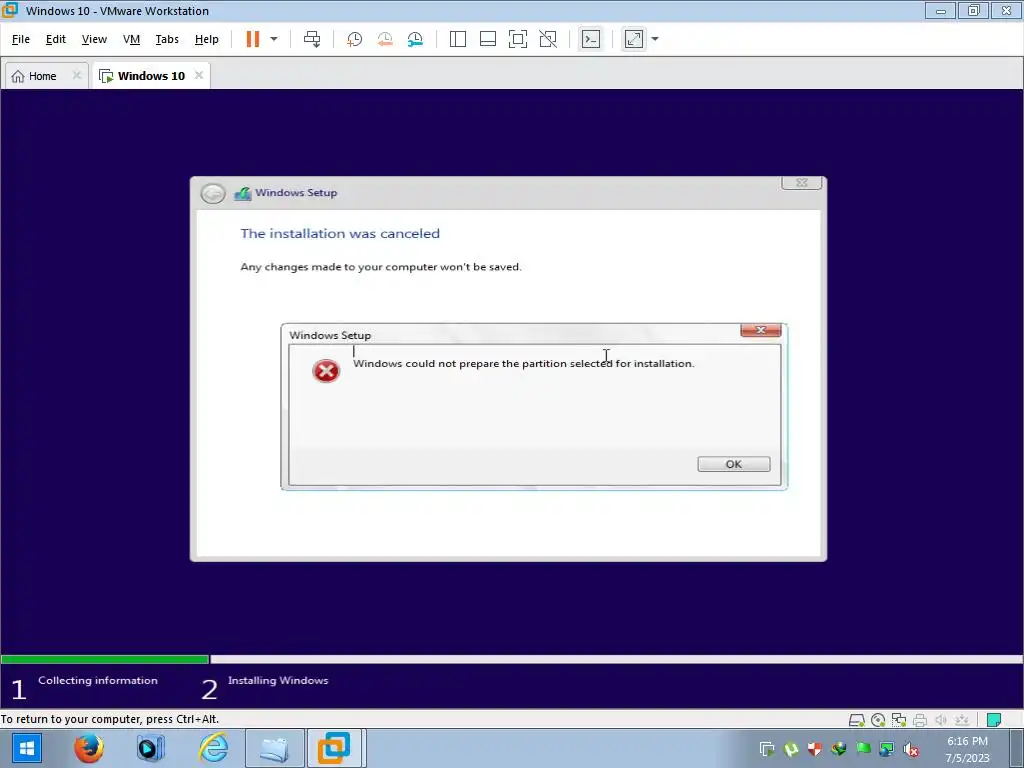Click the download manager tray icon
The height and width of the screenshot is (768, 1024).
point(839,749)
